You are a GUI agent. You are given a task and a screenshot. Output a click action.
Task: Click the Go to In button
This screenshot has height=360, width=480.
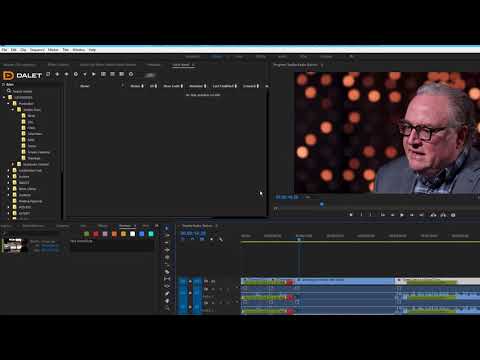coord(383,215)
